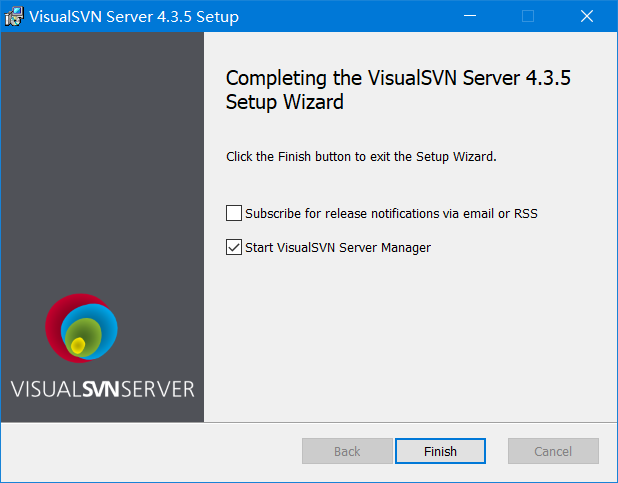Viewport: 618px width, 483px height.
Task: Click the Finish button
Action: 440,451
